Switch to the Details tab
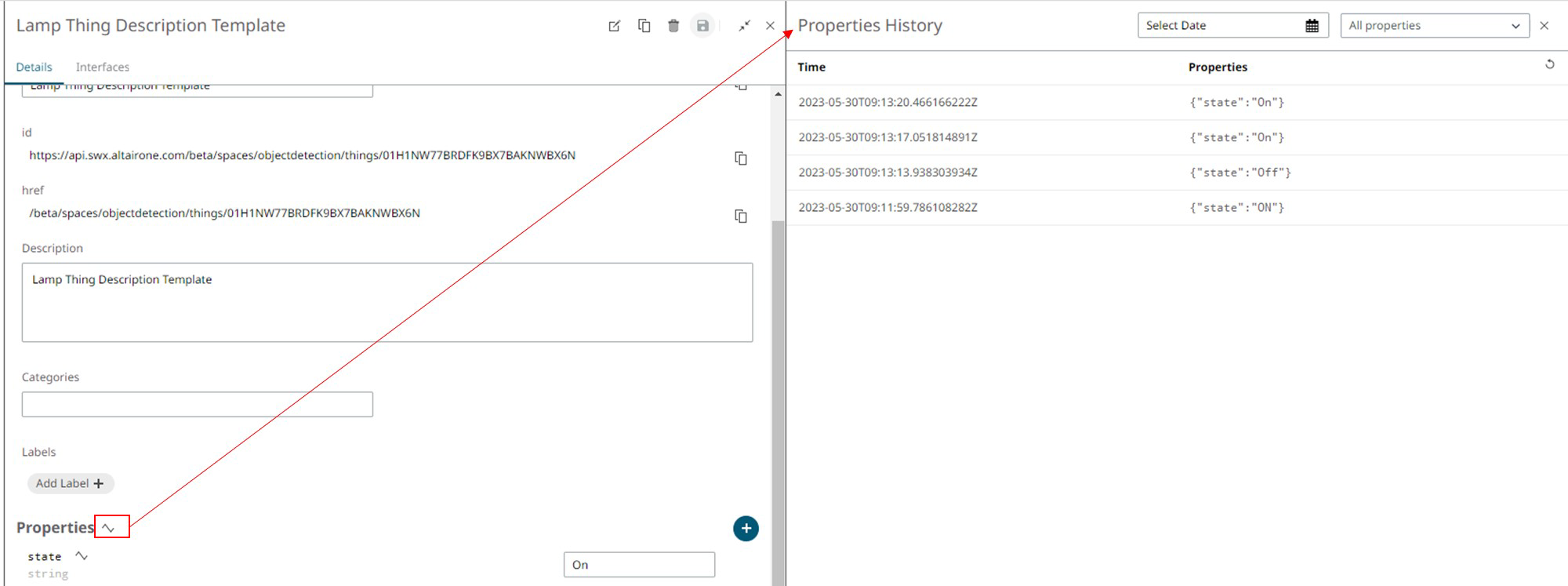 [34, 67]
